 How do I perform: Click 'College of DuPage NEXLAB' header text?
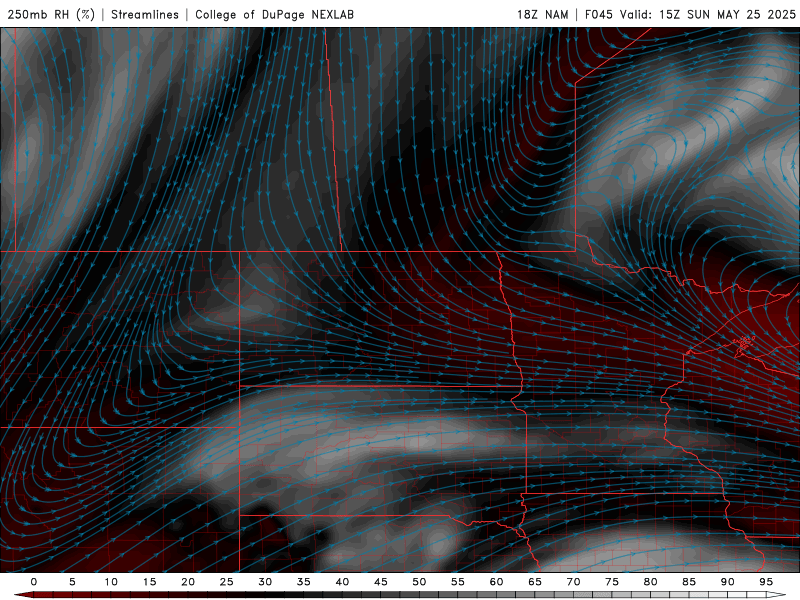274,14
